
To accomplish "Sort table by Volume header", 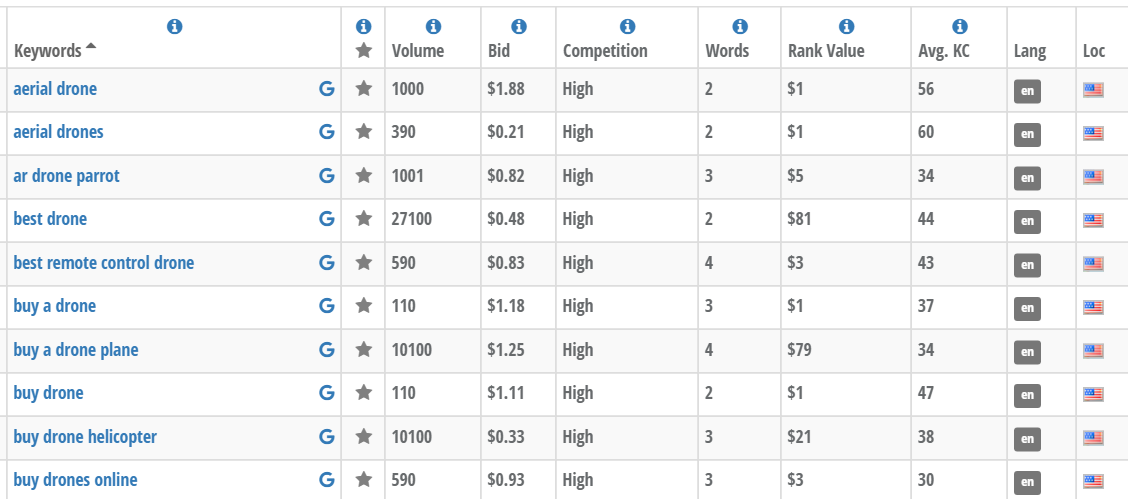I will (418, 51).
